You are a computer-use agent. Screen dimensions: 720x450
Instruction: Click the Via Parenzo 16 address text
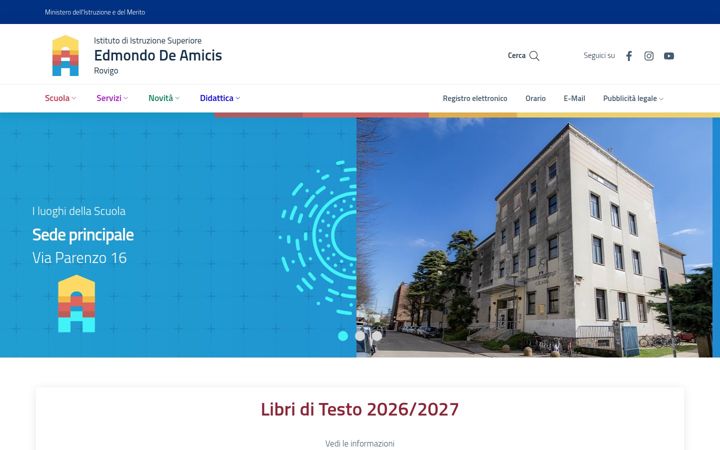tap(79, 258)
